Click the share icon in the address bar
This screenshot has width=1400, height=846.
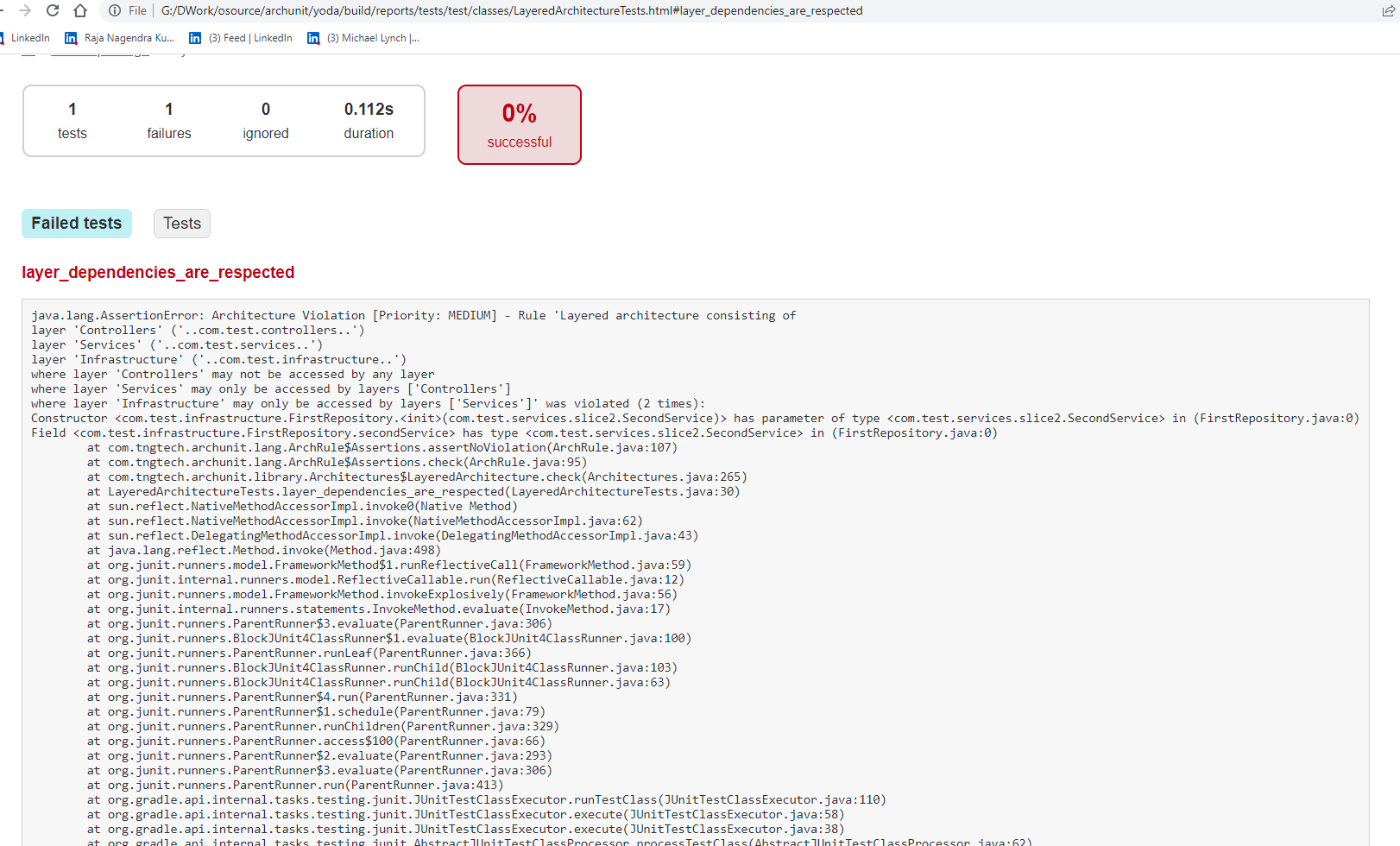click(x=1389, y=10)
